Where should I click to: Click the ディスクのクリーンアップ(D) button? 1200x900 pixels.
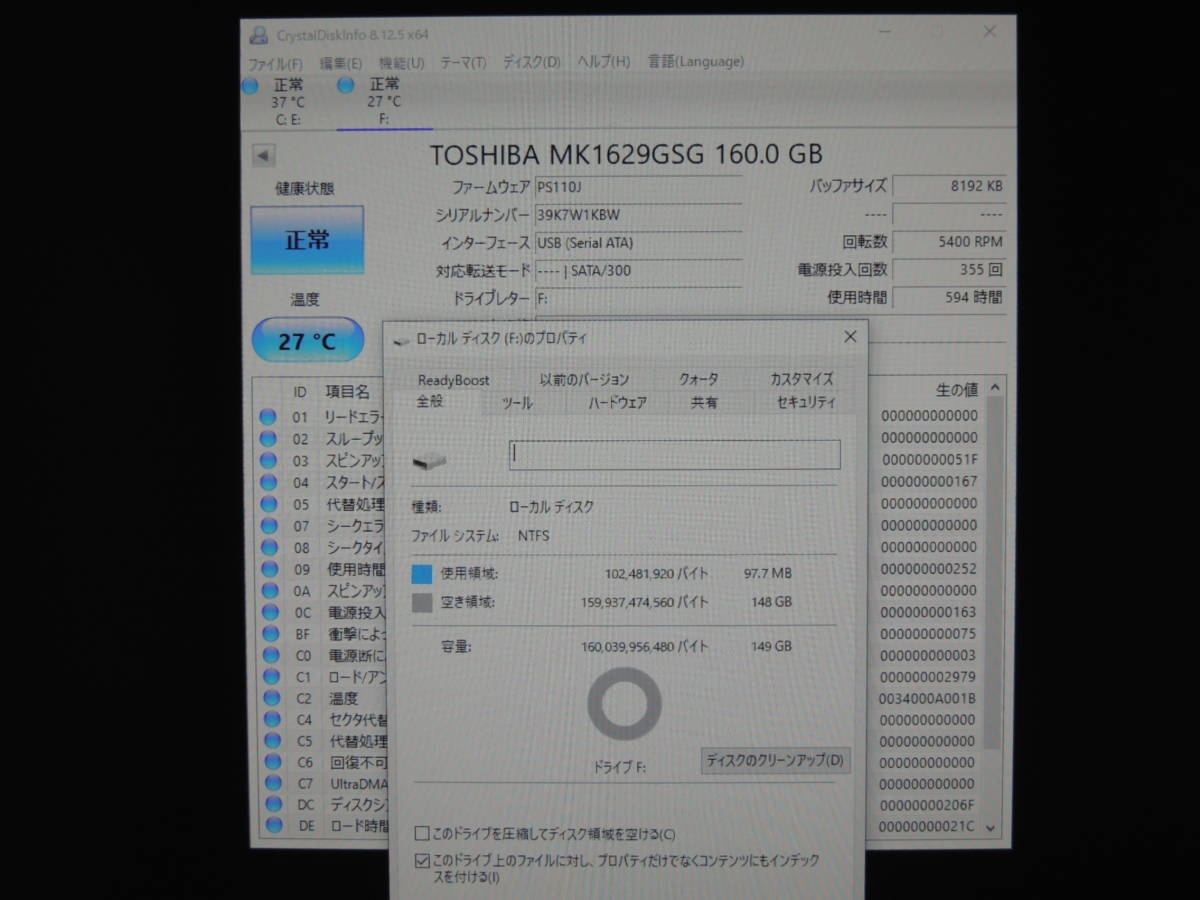775,760
